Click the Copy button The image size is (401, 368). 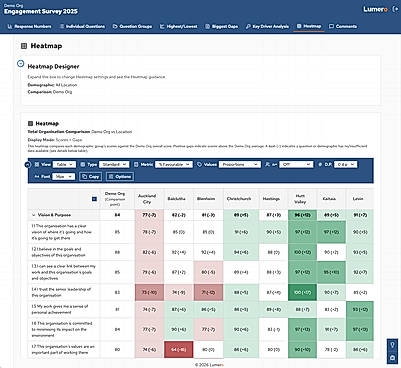click(x=91, y=177)
